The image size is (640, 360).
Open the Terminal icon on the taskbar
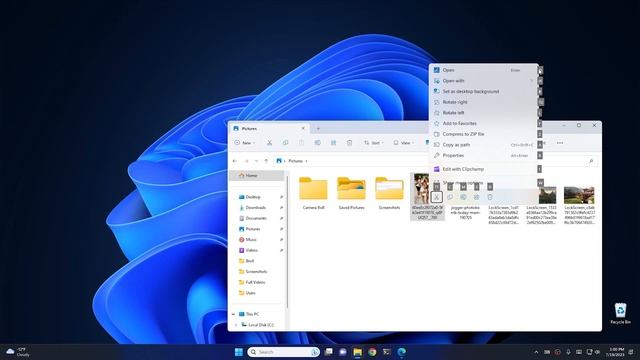coord(387,352)
